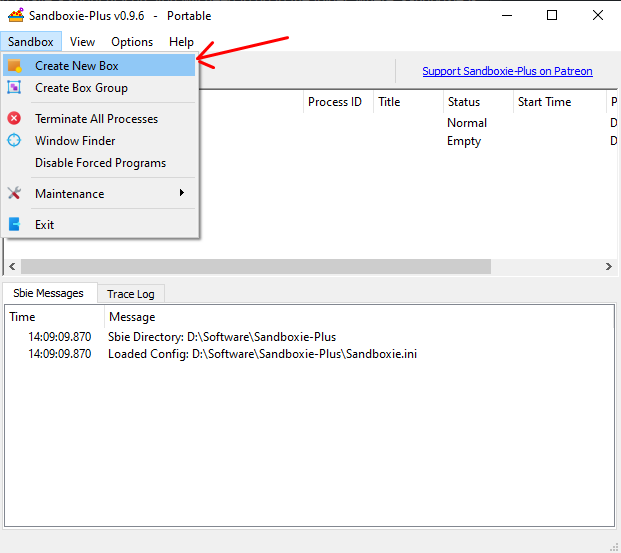Image resolution: width=621 pixels, height=553 pixels.
Task: Click the Status column header
Action: pos(478,102)
